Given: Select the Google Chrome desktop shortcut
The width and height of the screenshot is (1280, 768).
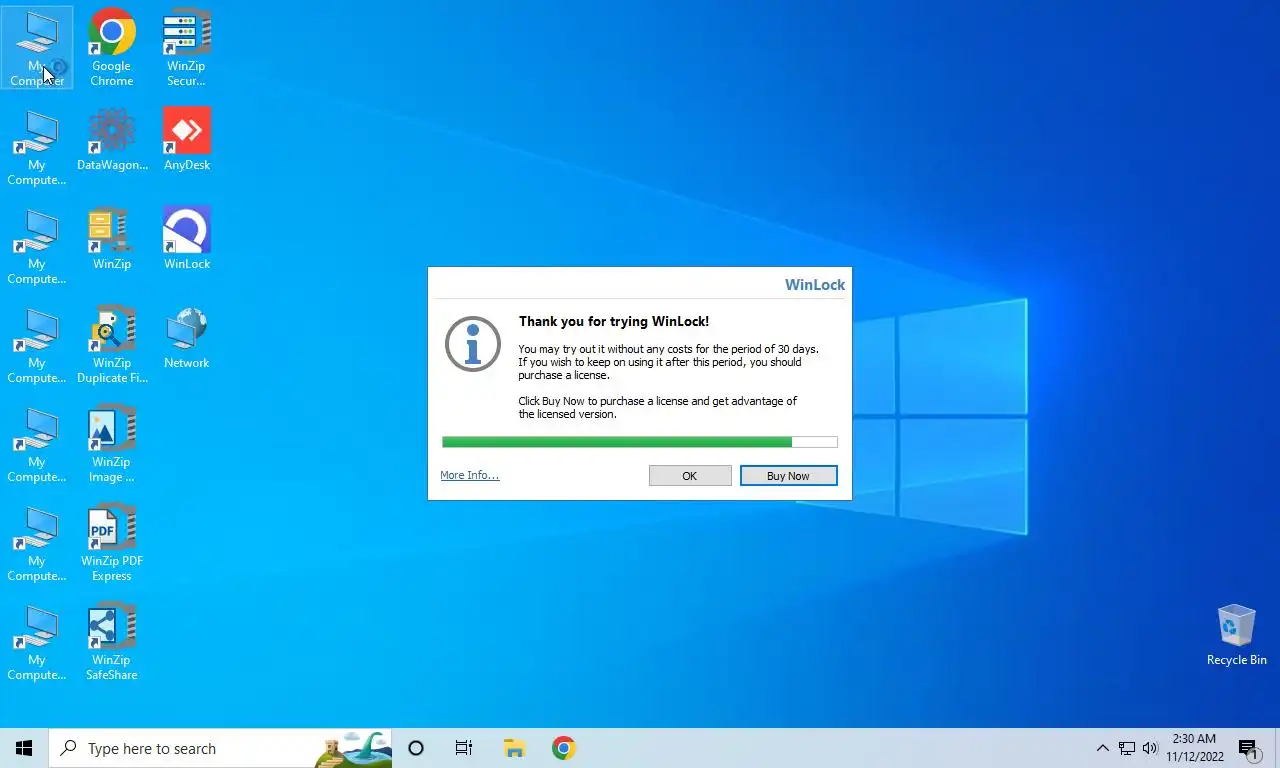Looking at the screenshot, I should click(x=112, y=48).
